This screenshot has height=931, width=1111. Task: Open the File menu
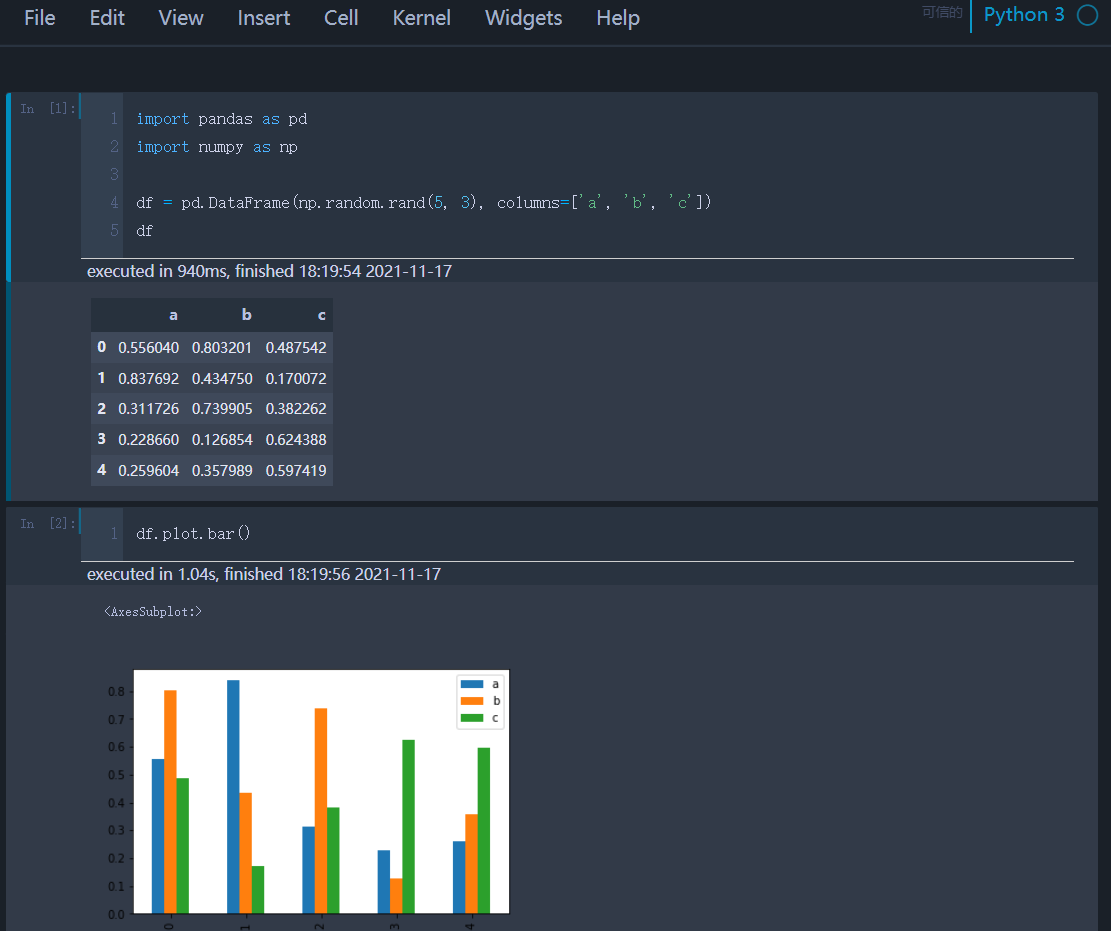(40, 18)
